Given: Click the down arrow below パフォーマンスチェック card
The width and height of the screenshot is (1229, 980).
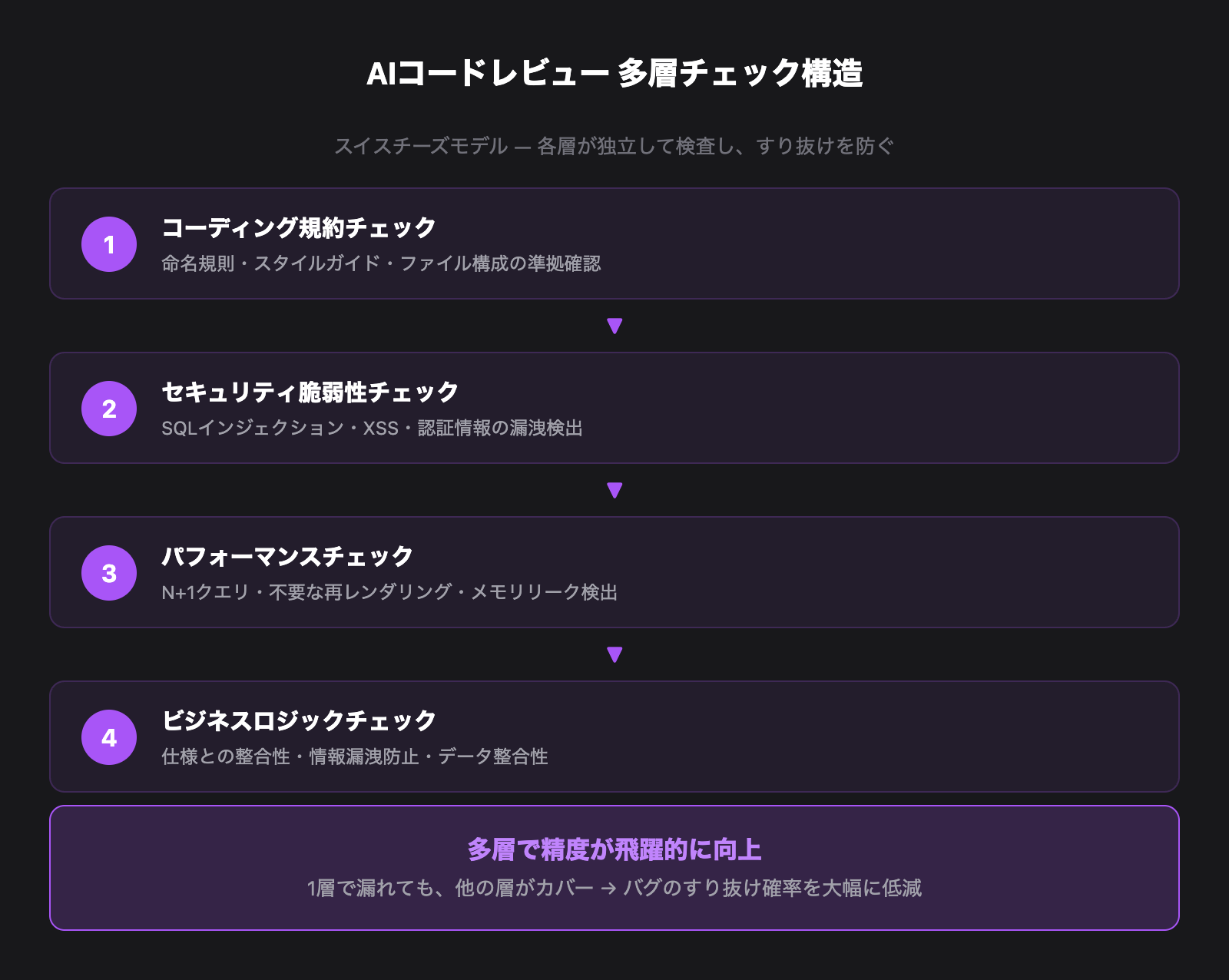Looking at the screenshot, I should tap(614, 654).
